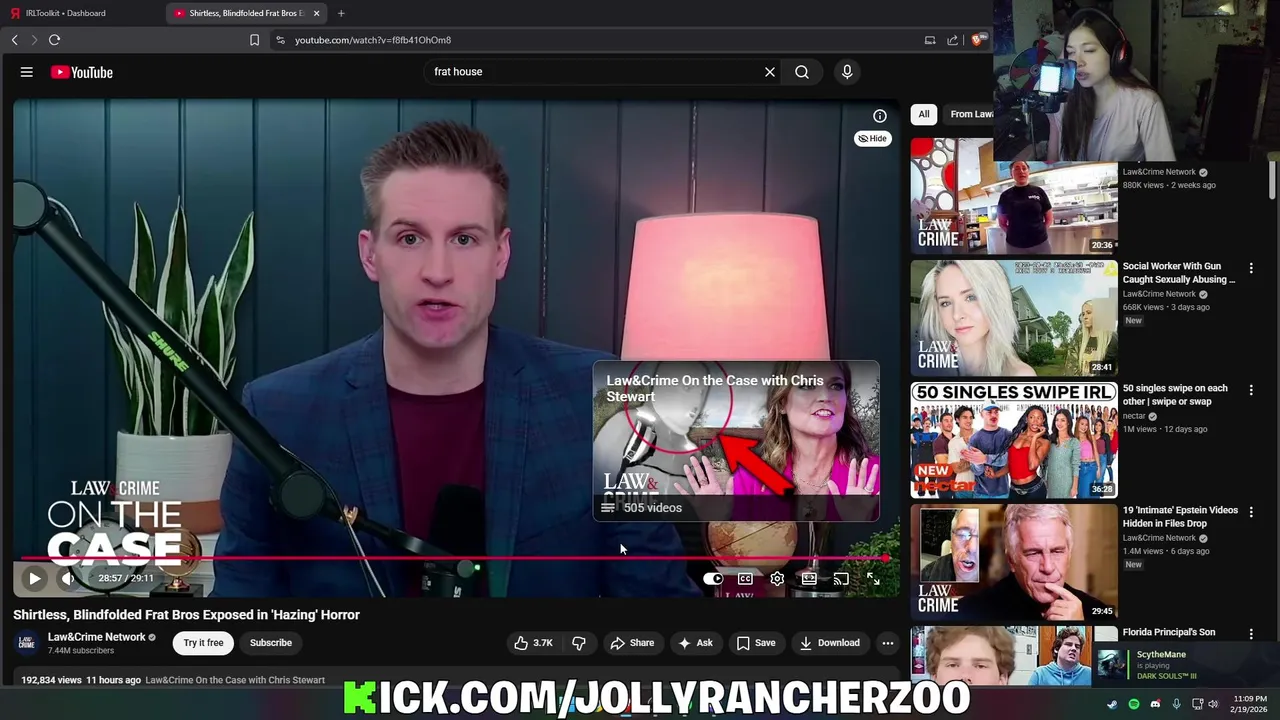Turn on closed captions

pyautogui.click(x=745, y=578)
